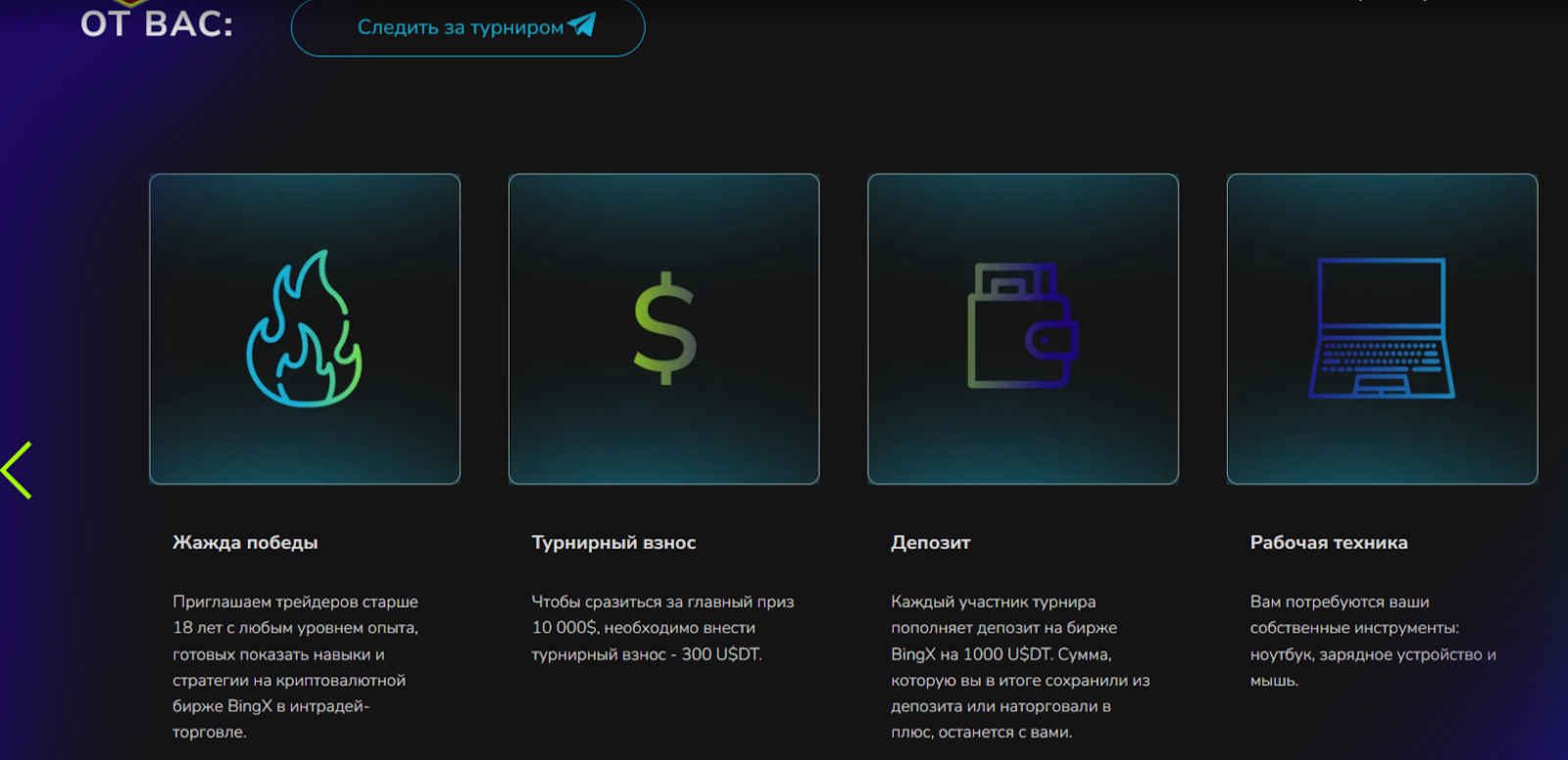Click the flame icon card
This screenshot has height=760, width=1568.
[x=305, y=329]
